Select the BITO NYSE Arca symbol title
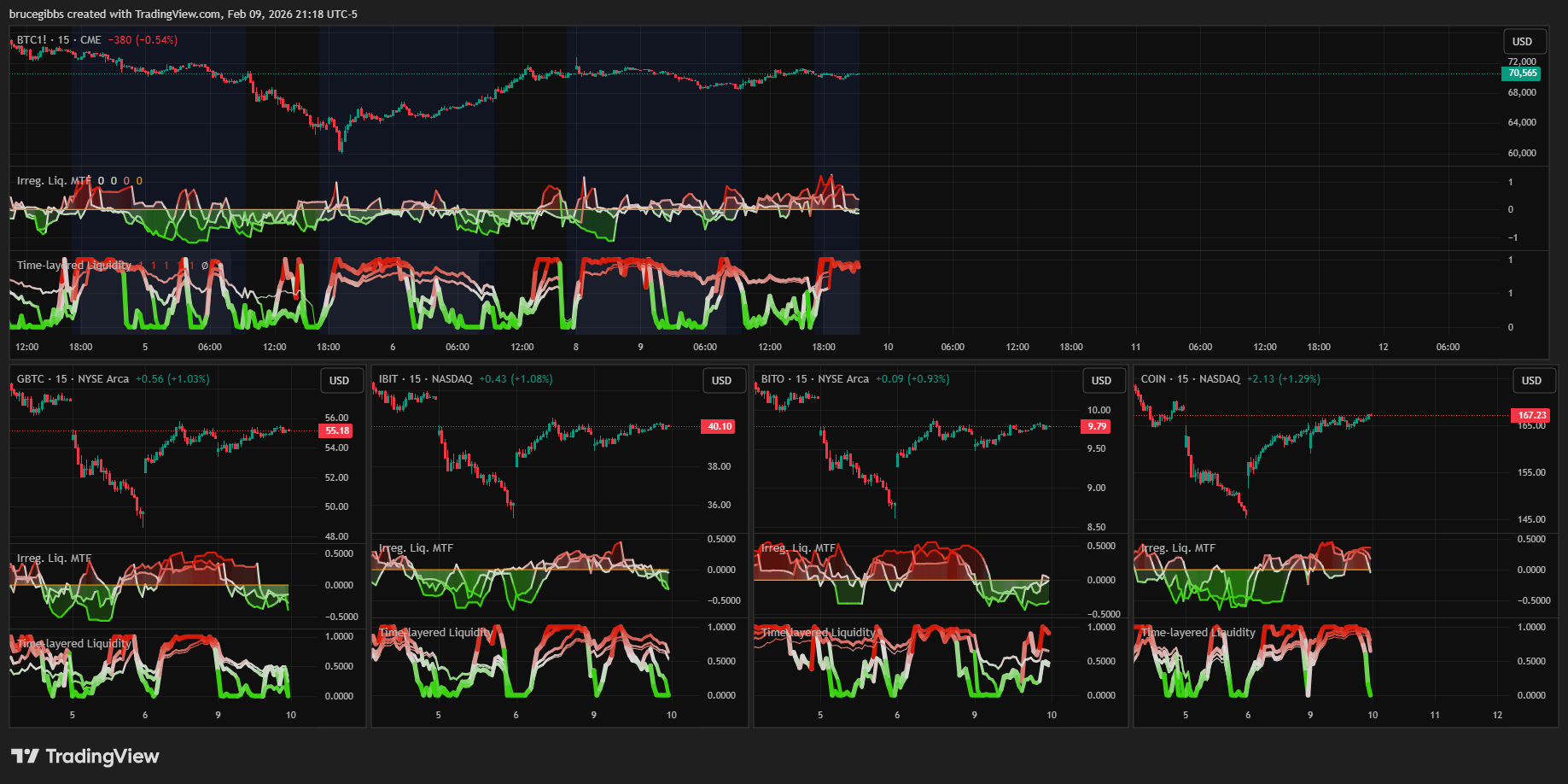This screenshot has width=1568, height=784. (x=814, y=379)
